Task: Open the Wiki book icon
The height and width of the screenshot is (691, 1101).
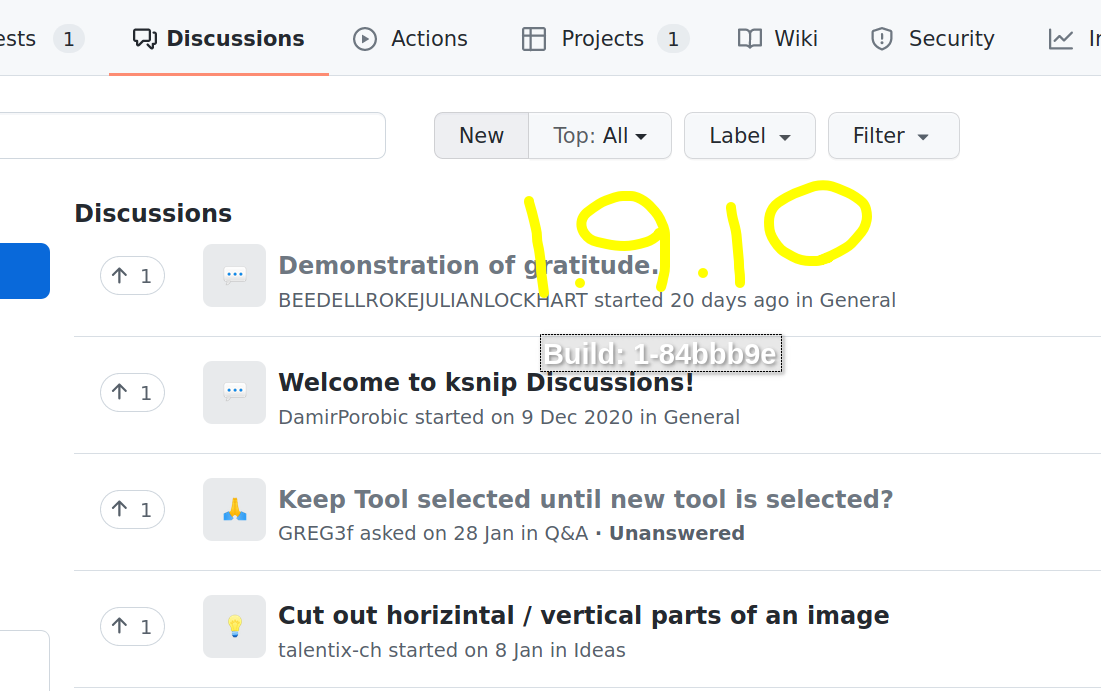Action: coord(748,38)
